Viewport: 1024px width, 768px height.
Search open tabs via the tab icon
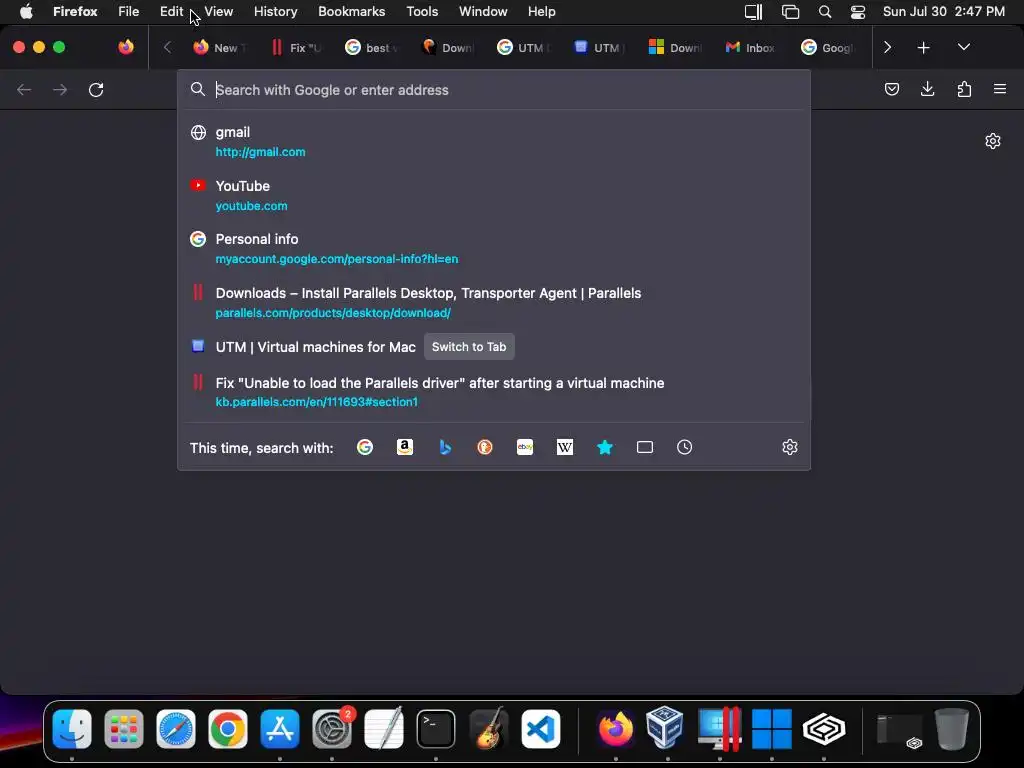click(x=645, y=447)
